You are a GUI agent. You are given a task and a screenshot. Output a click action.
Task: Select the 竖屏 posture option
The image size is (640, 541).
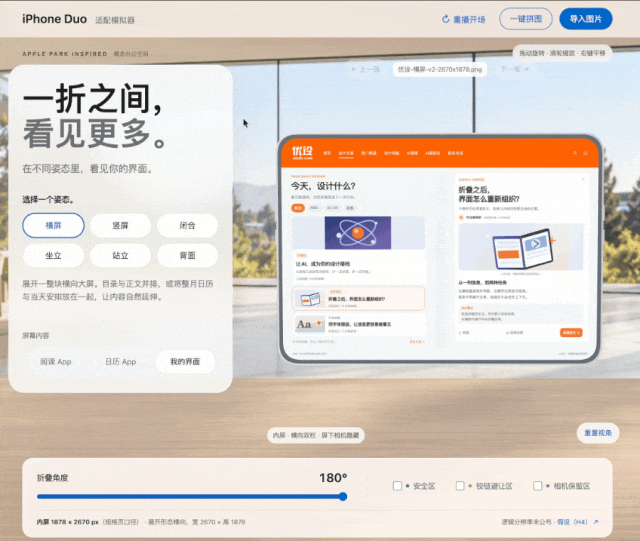(120, 225)
